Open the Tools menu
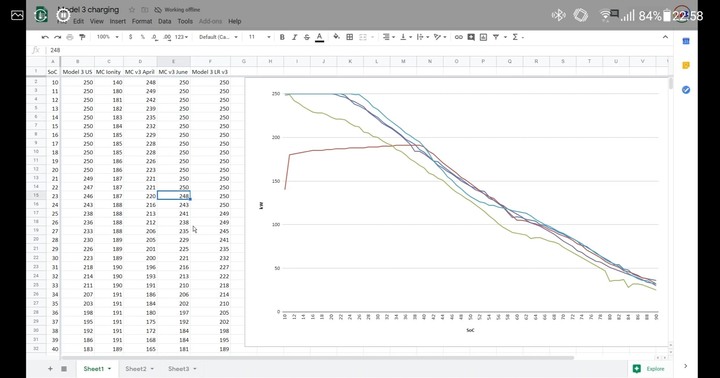The width and height of the screenshot is (720, 378). pyautogui.click(x=185, y=21)
